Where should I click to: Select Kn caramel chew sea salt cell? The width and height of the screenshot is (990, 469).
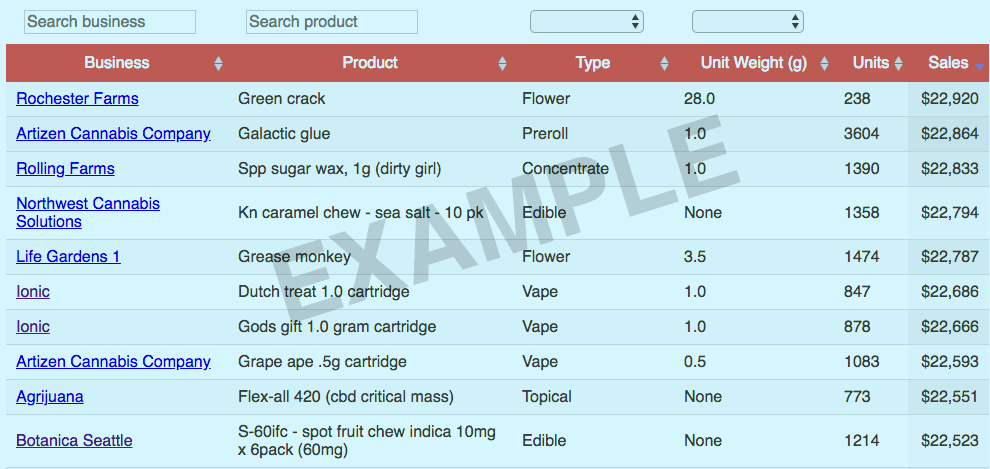point(361,213)
